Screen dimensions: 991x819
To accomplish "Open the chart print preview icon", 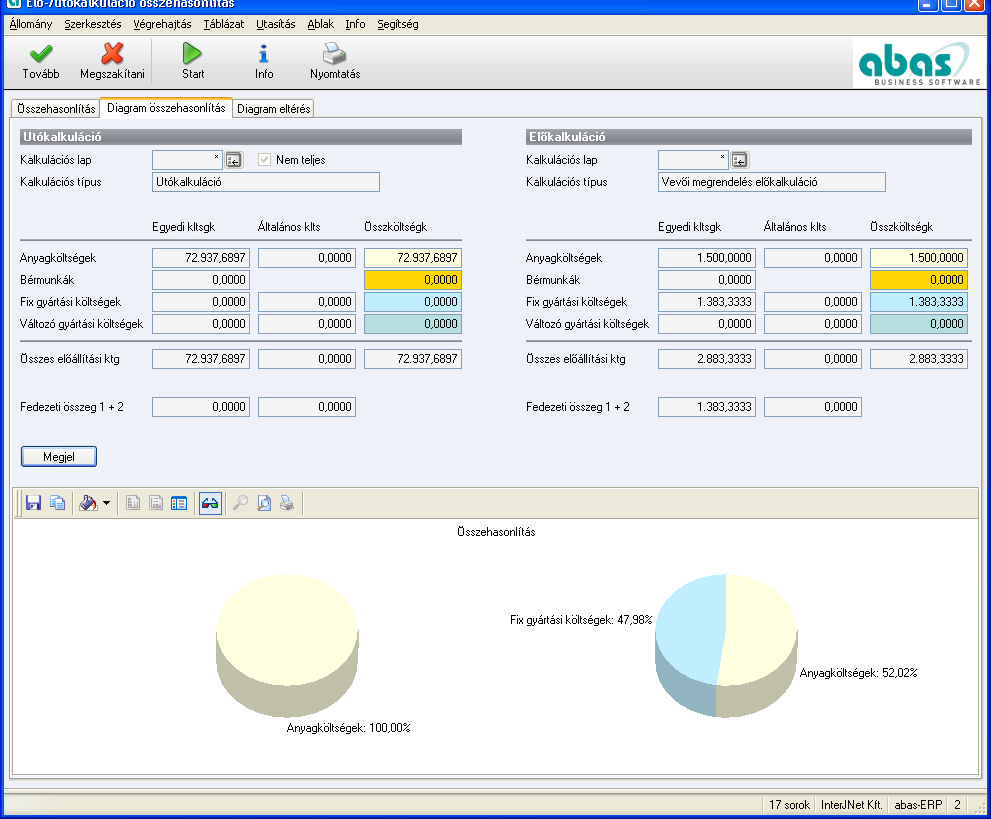I will pyautogui.click(x=264, y=503).
